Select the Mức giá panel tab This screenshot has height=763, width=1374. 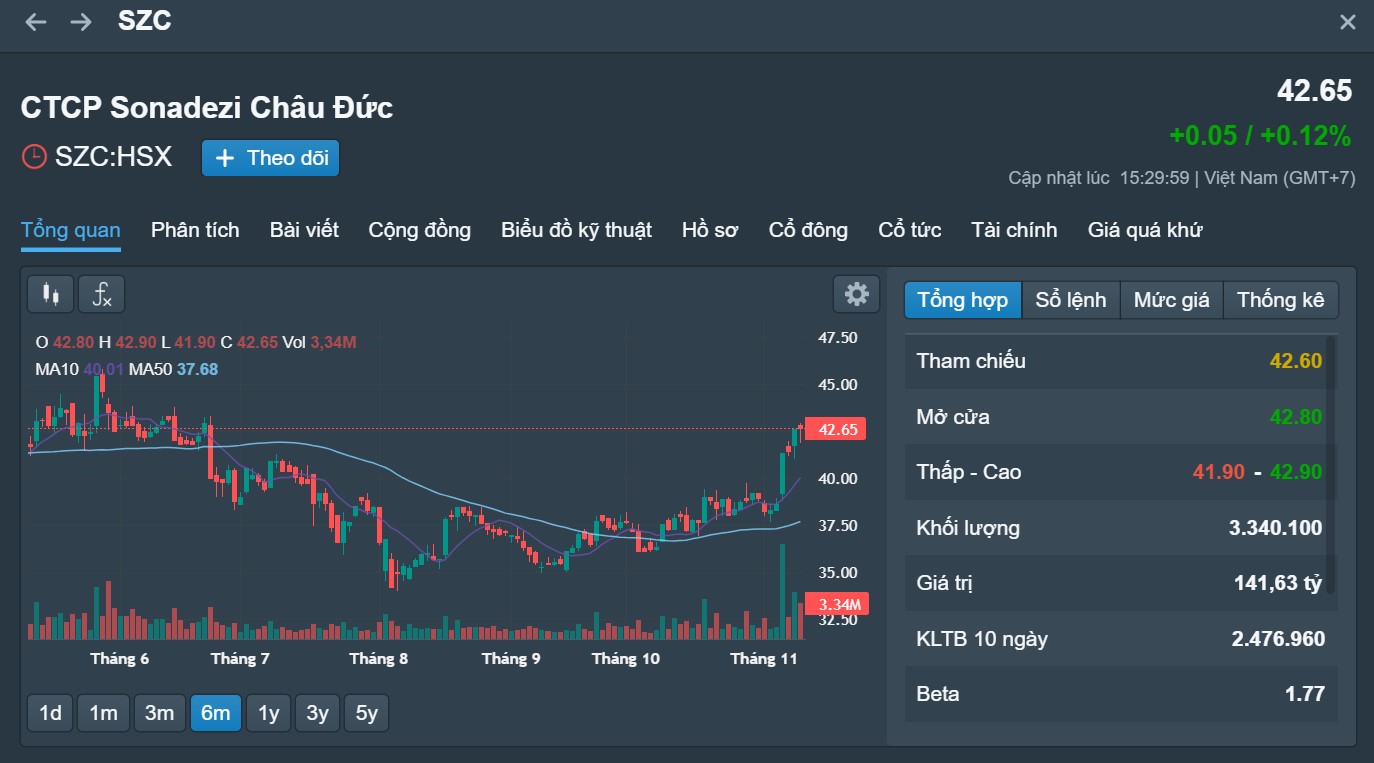coord(1172,300)
